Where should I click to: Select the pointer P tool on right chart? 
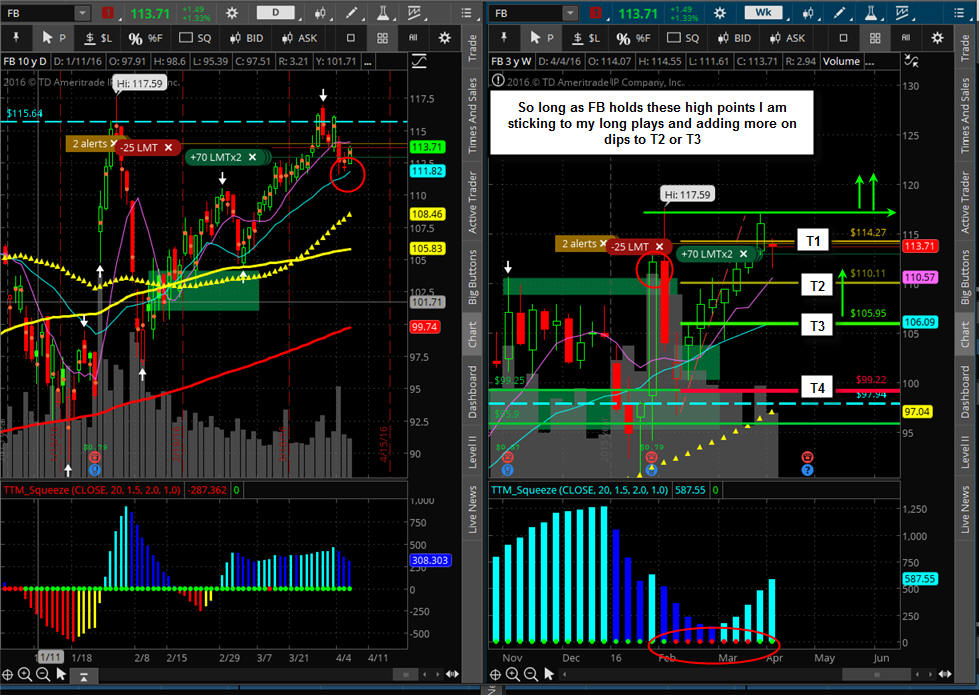point(536,38)
